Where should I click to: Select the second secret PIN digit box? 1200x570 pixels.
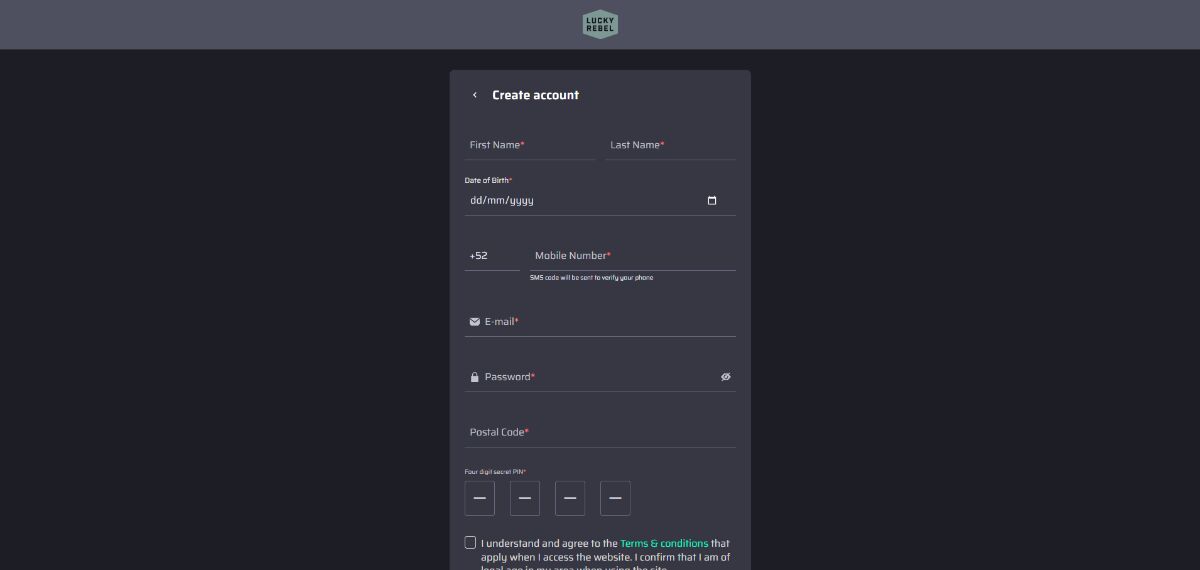525,498
